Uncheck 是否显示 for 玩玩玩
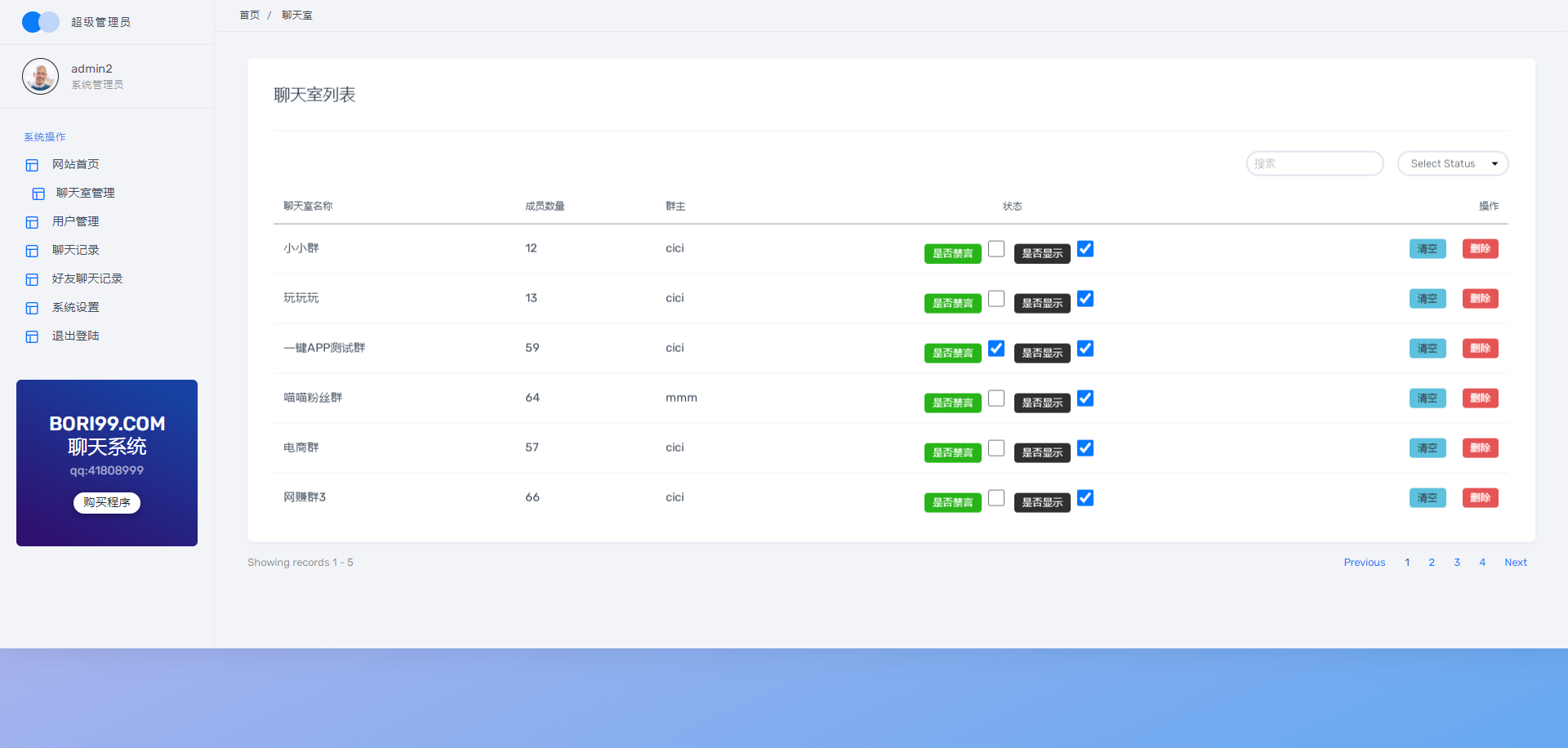This screenshot has width=1568, height=748. [1085, 299]
